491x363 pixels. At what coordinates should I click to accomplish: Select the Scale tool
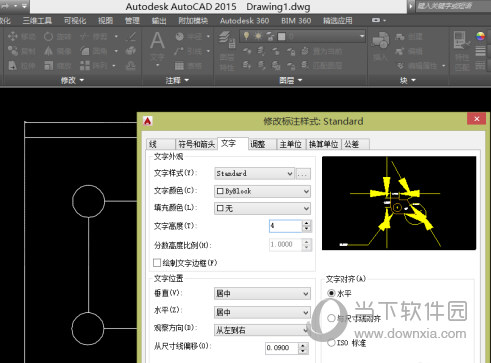[57, 66]
